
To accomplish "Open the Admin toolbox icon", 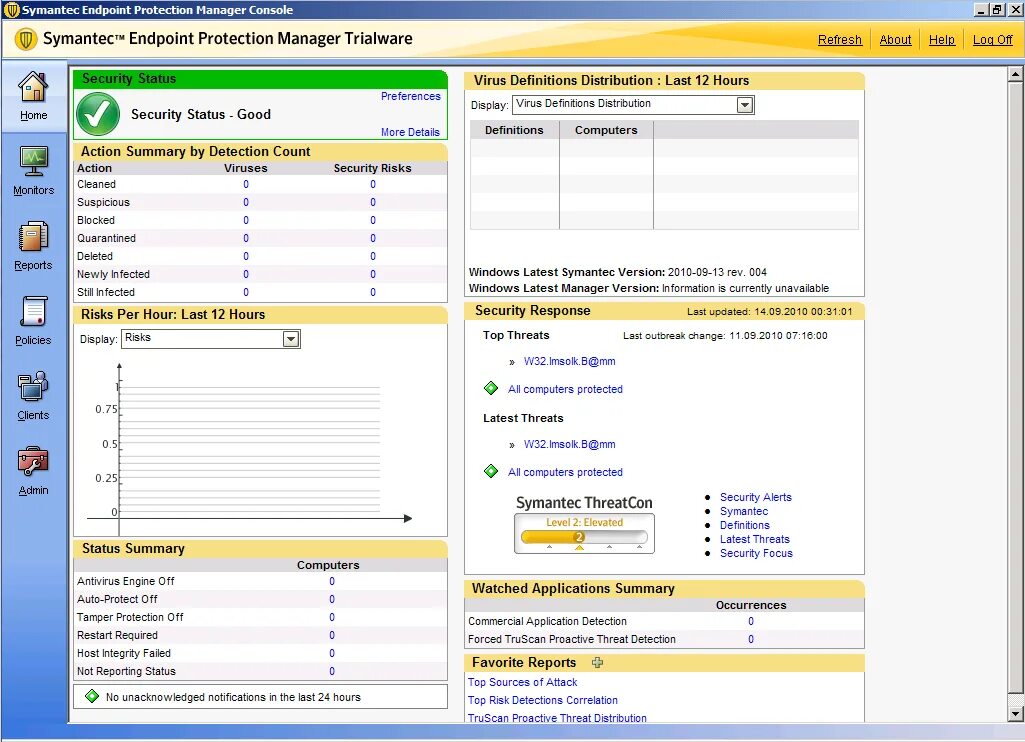I will click(x=33, y=462).
